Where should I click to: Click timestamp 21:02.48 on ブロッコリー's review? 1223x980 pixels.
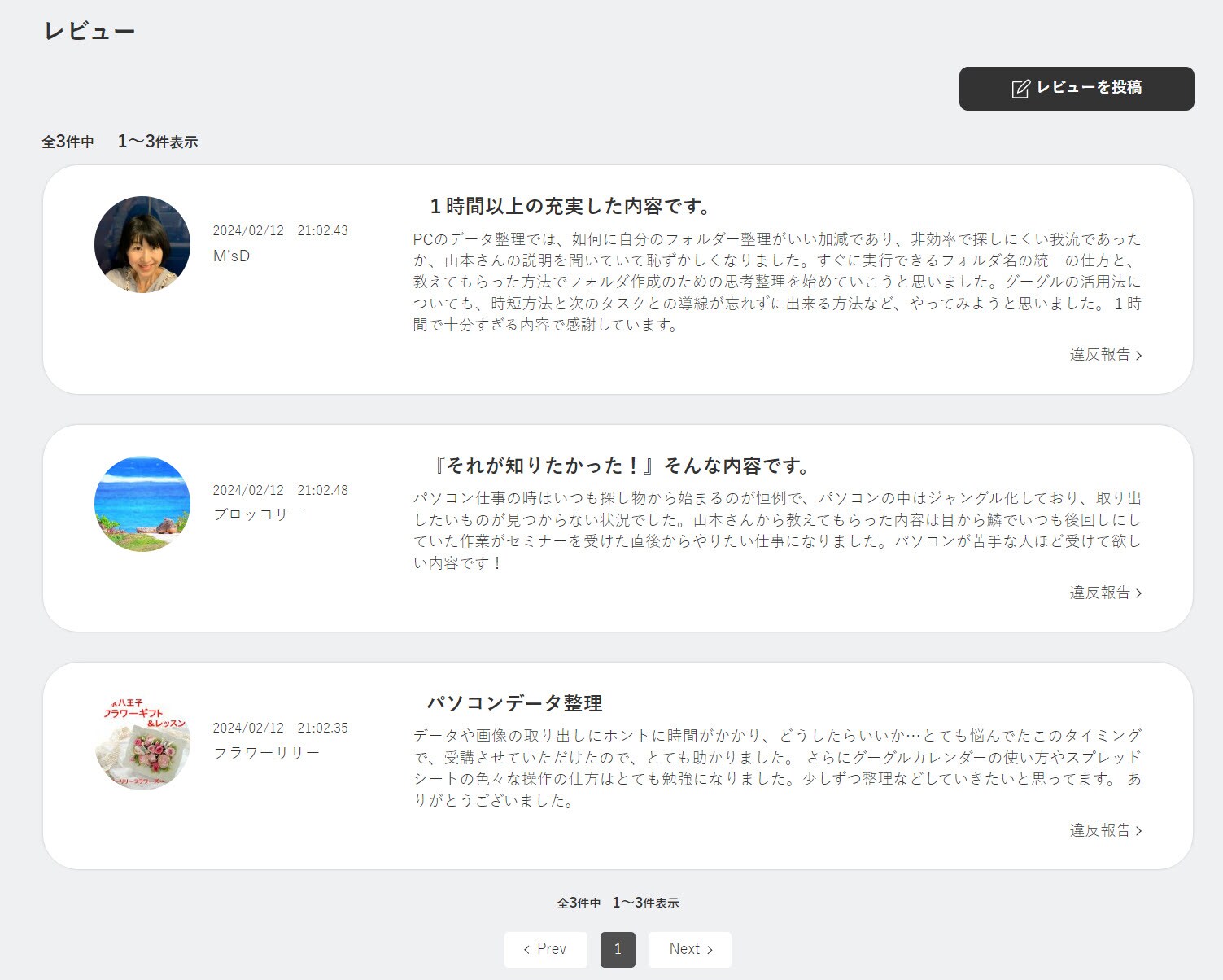tap(322, 490)
